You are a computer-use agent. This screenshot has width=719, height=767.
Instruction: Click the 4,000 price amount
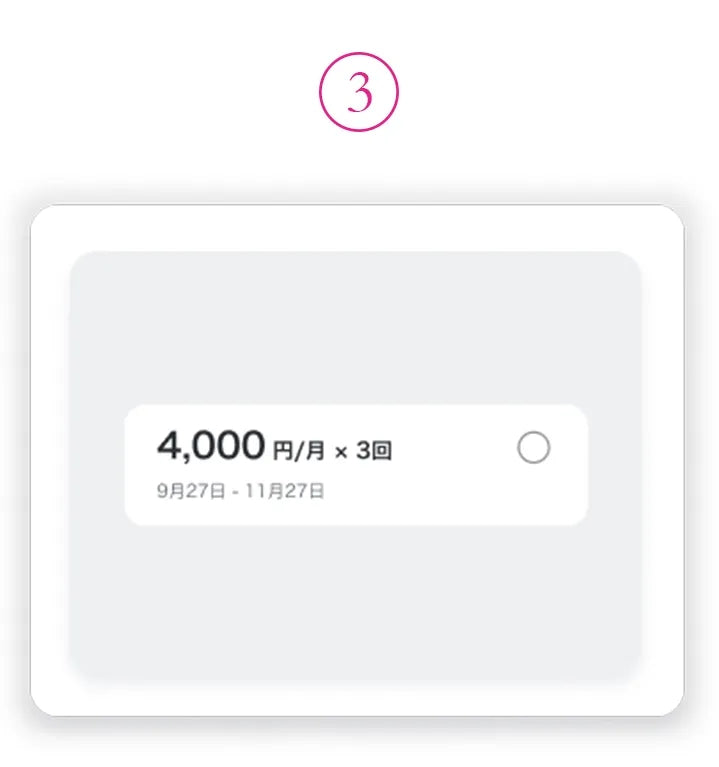point(210,447)
